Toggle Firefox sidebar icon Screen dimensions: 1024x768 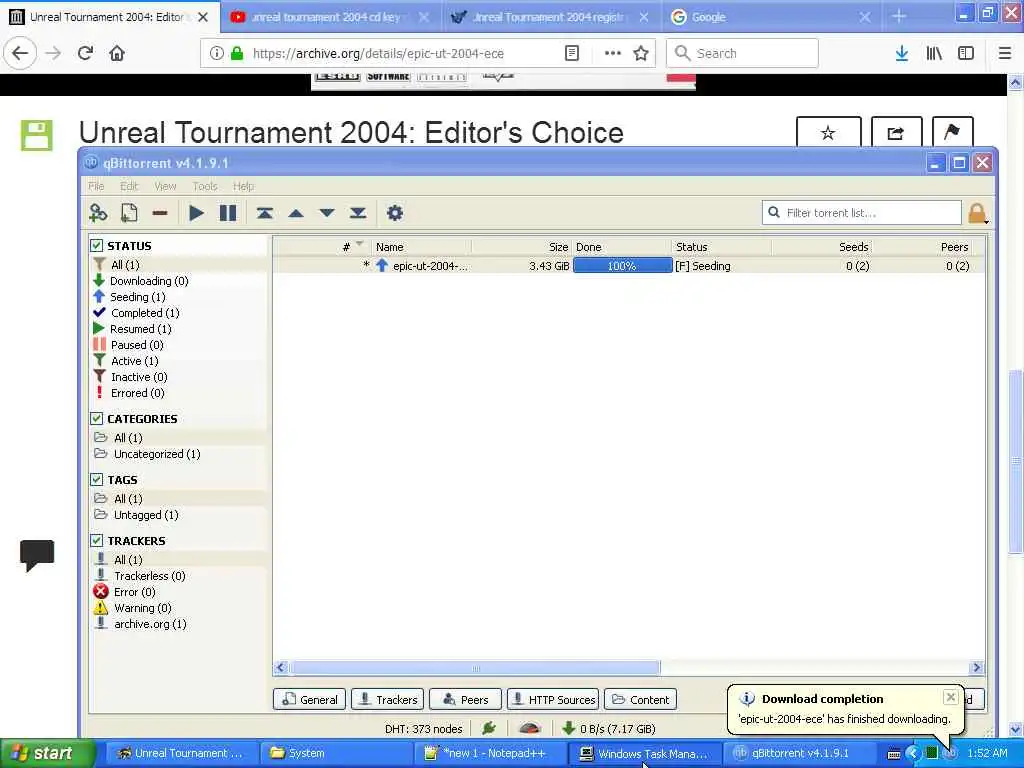966,53
